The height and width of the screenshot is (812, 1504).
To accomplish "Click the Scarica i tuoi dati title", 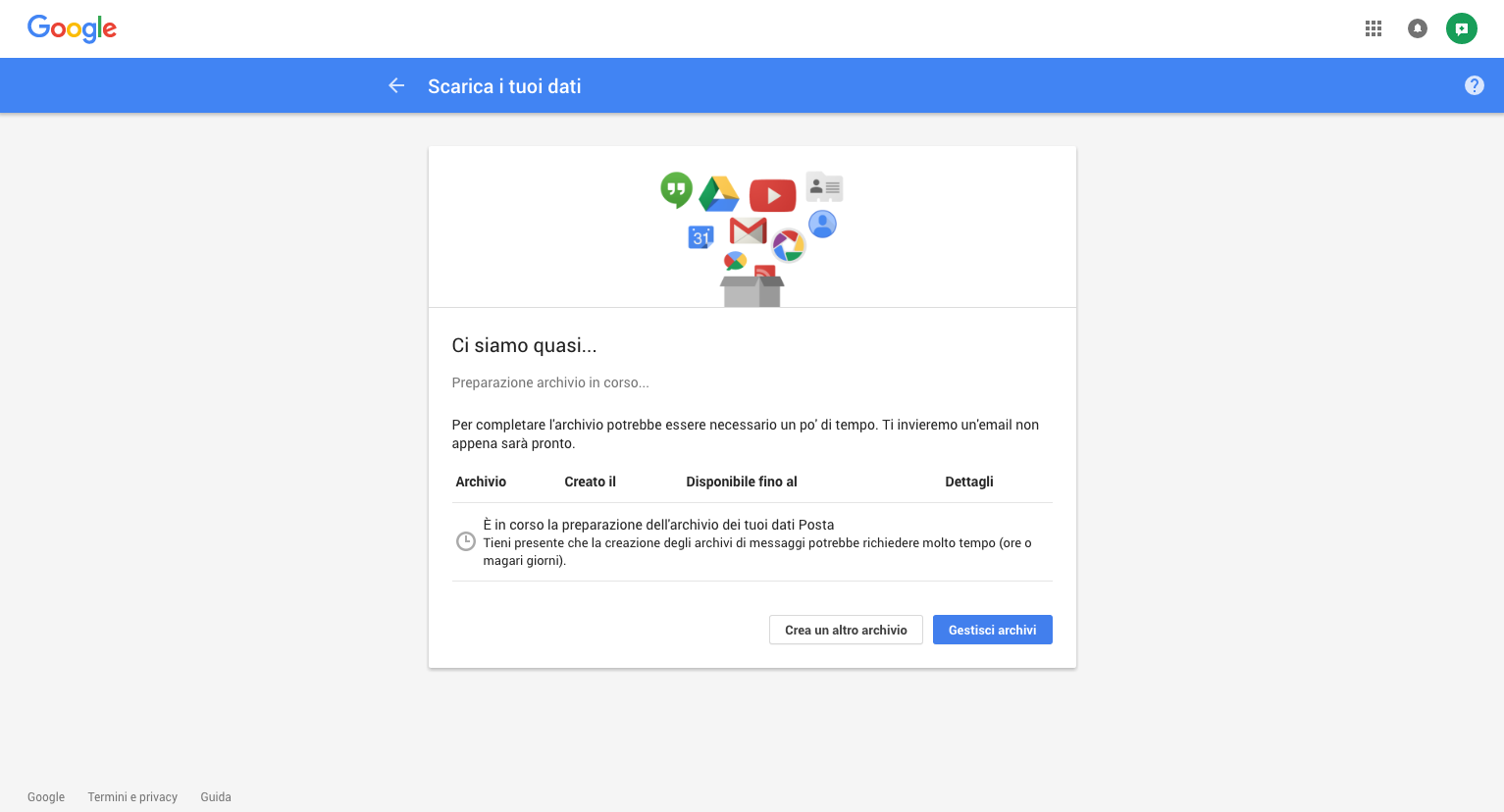I will click(x=504, y=86).
